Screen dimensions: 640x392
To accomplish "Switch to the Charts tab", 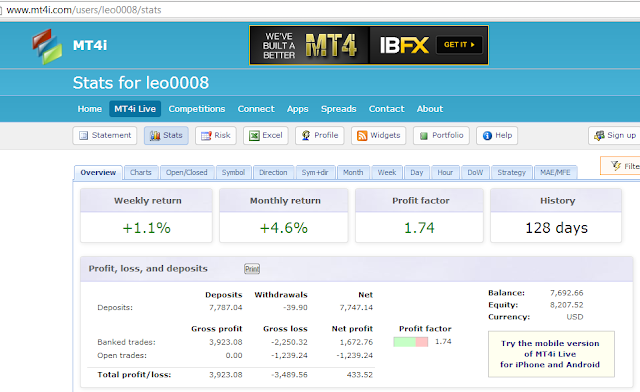I will pyautogui.click(x=141, y=172).
